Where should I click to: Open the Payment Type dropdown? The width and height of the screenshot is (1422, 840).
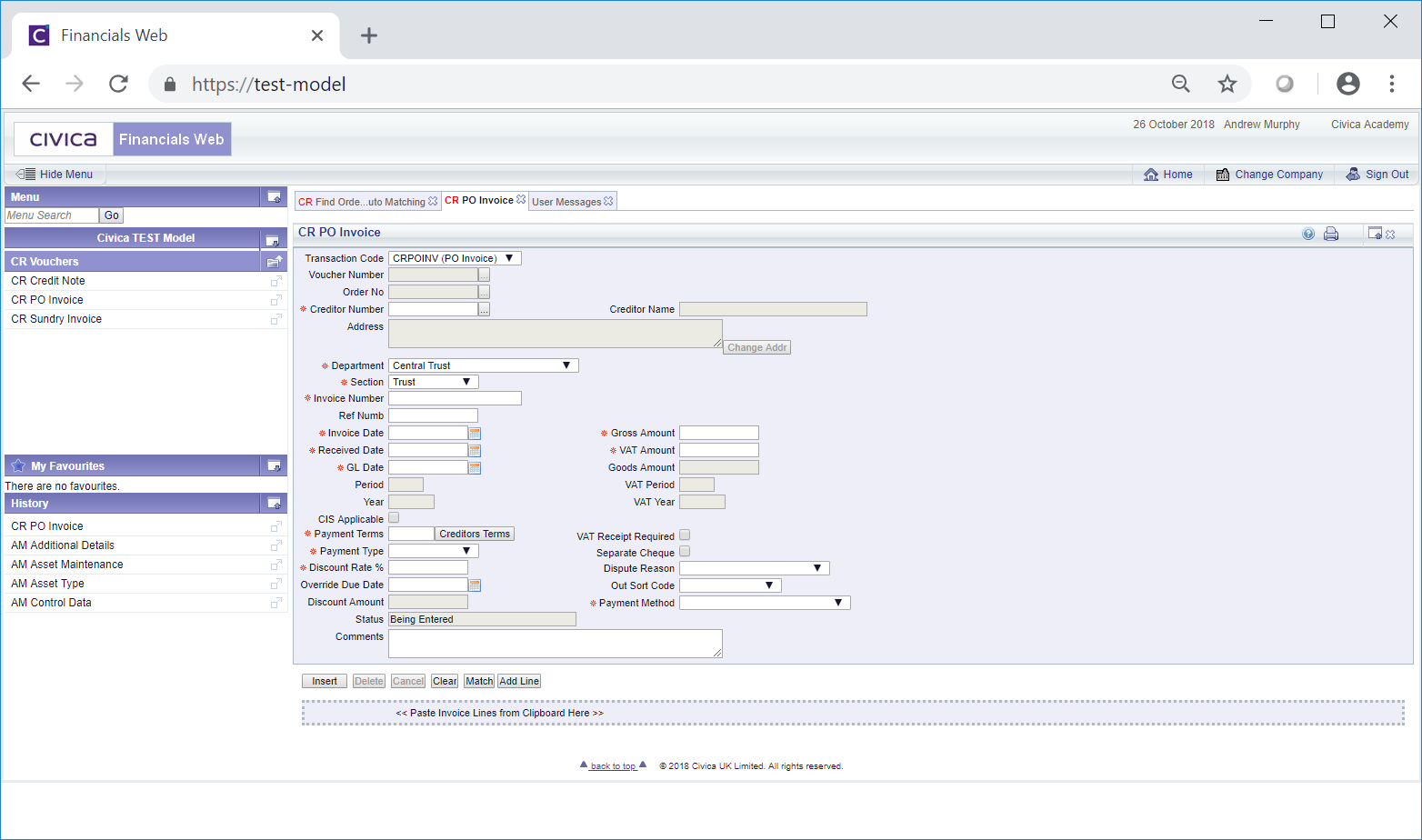[433, 551]
